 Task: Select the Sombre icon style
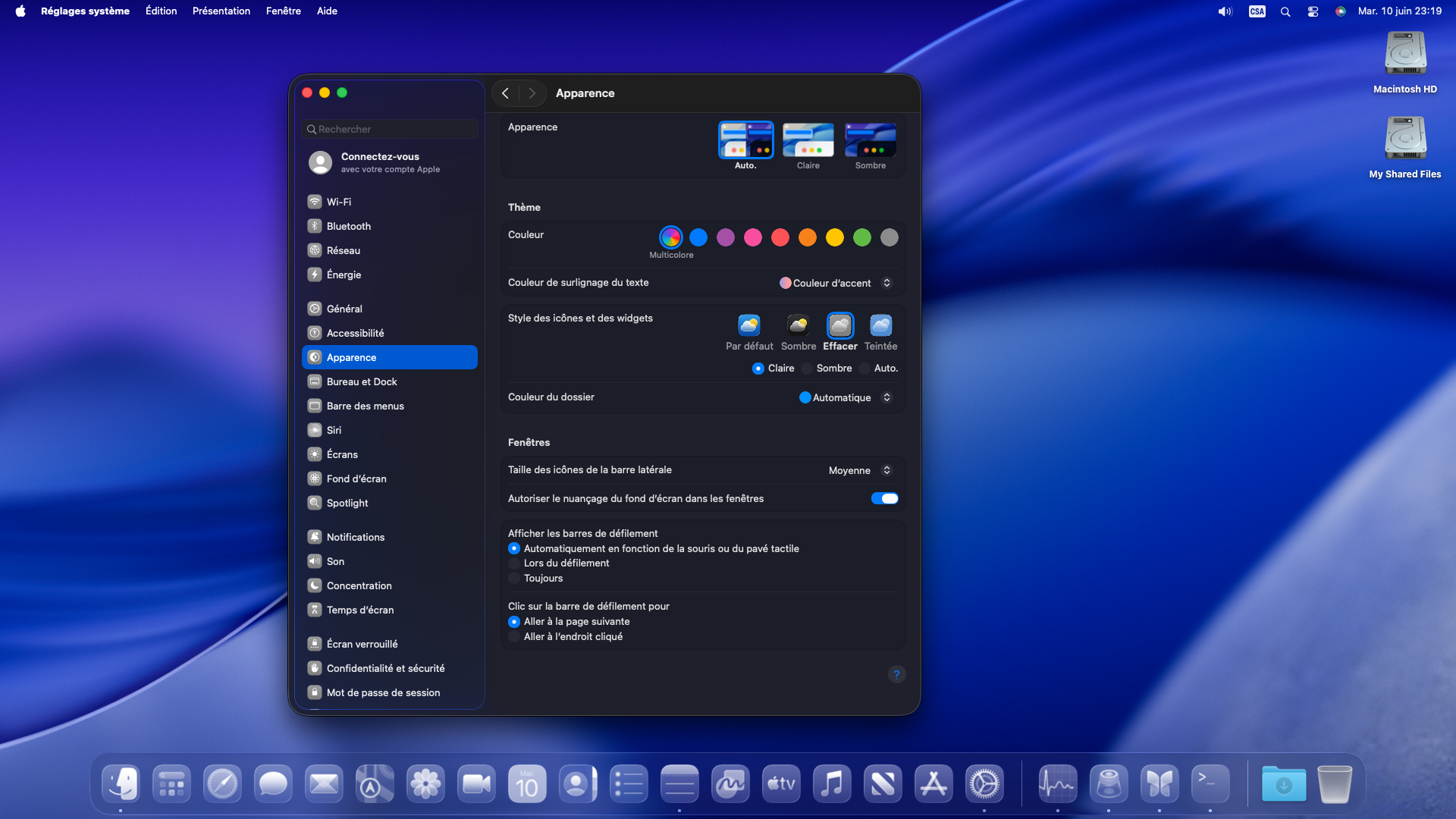(798, 326)
